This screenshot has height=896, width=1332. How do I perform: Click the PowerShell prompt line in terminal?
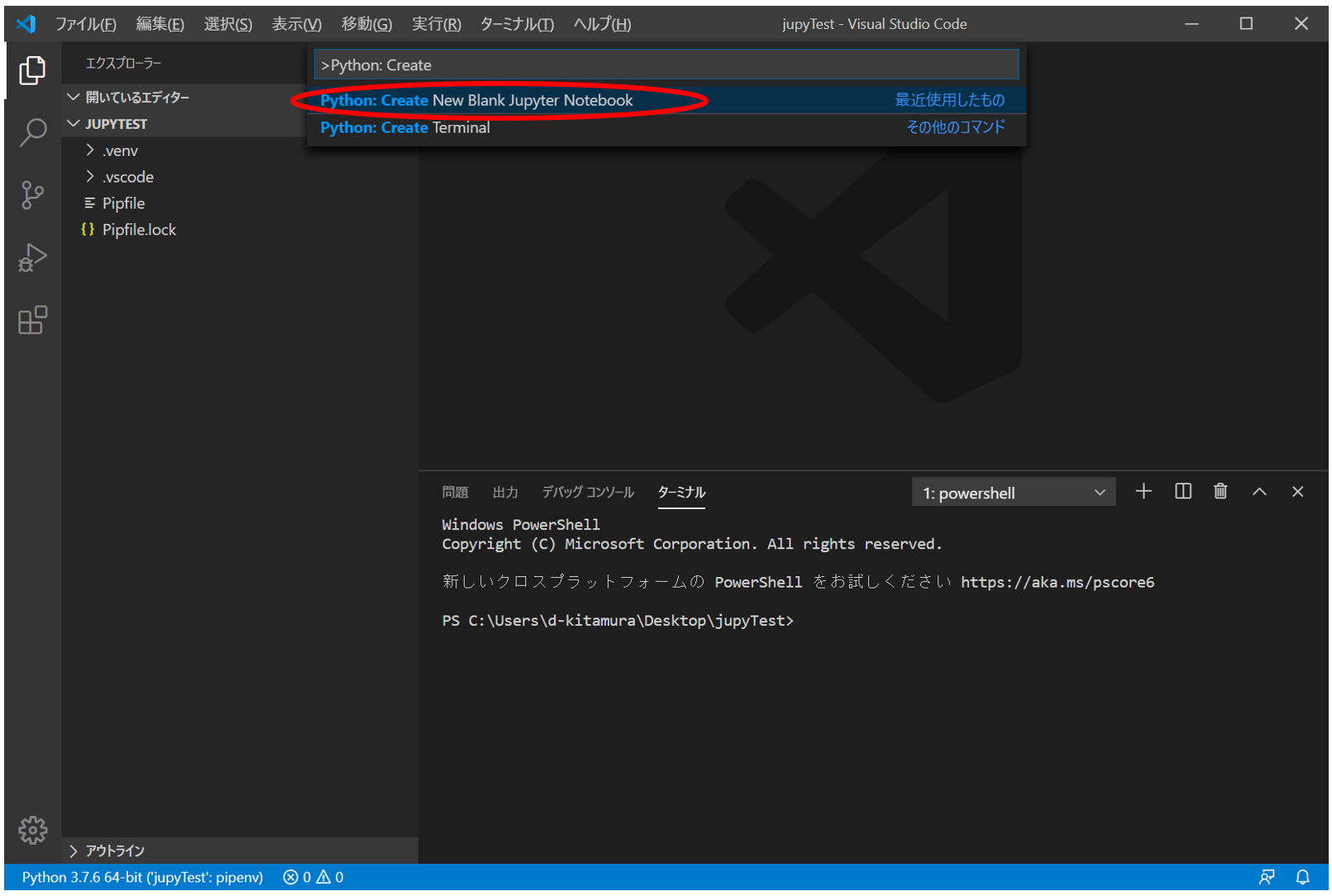coord(618,621)
